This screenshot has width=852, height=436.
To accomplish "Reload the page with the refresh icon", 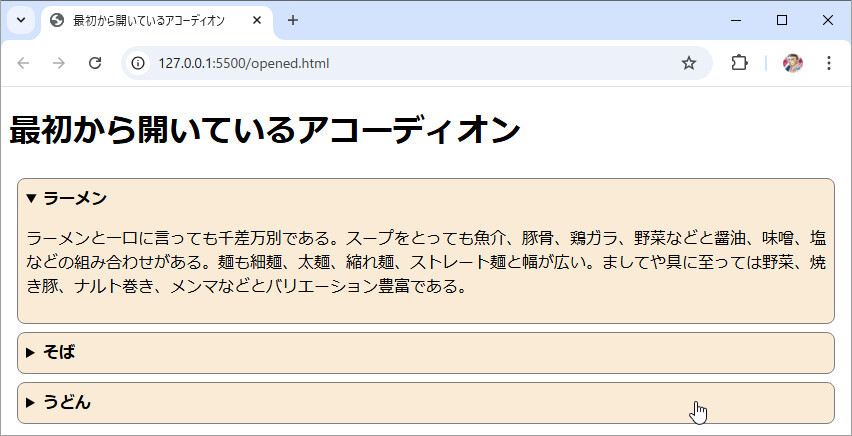I will click(x=95, y=63).
